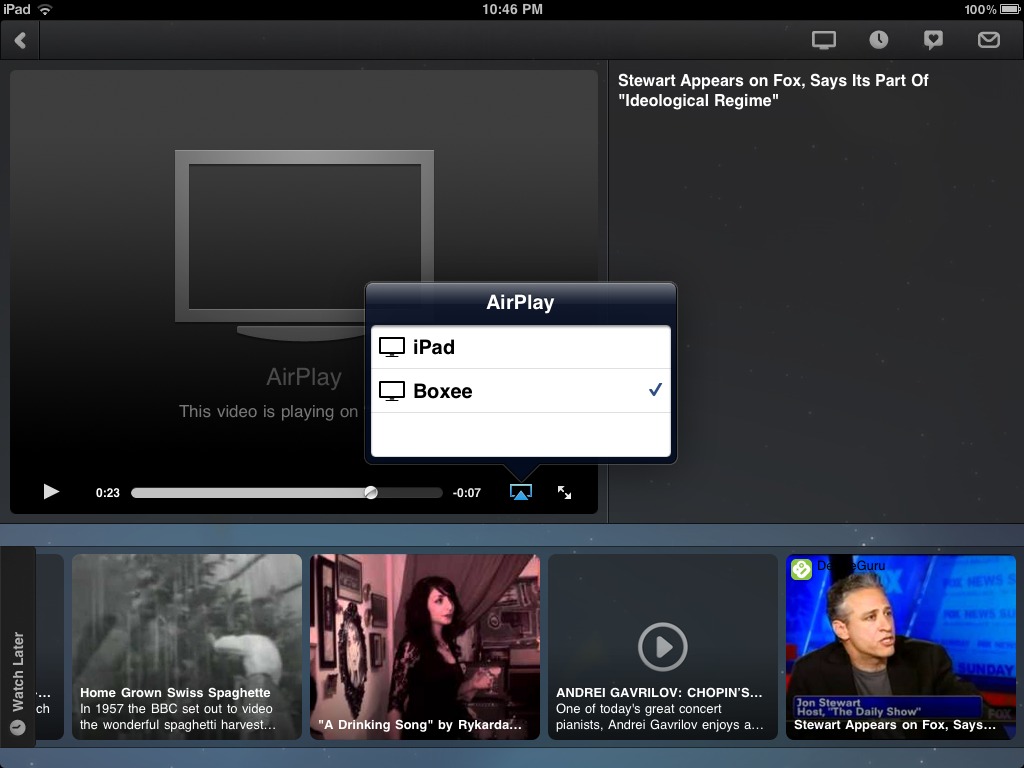
Task: Play the video with the play button
Action: click(x=51, y=492)
